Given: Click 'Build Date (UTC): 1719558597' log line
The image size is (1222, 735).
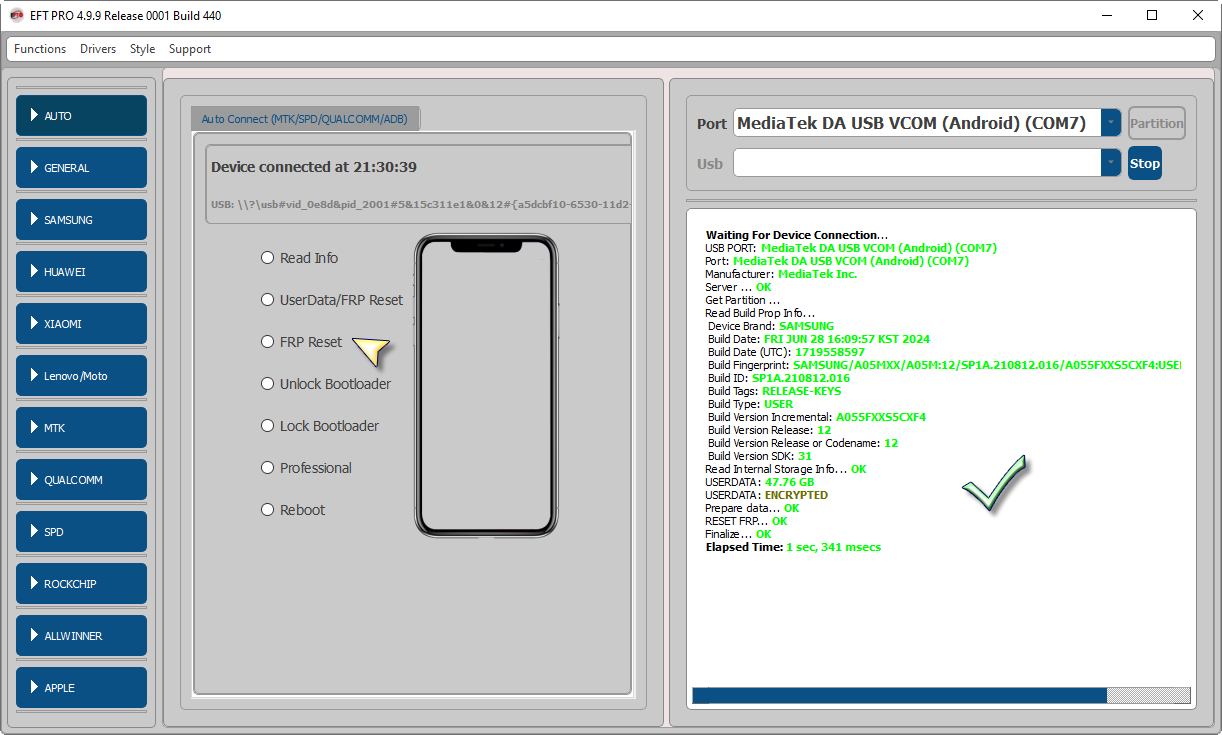Looking at the screenshot, I should (786, 352).
